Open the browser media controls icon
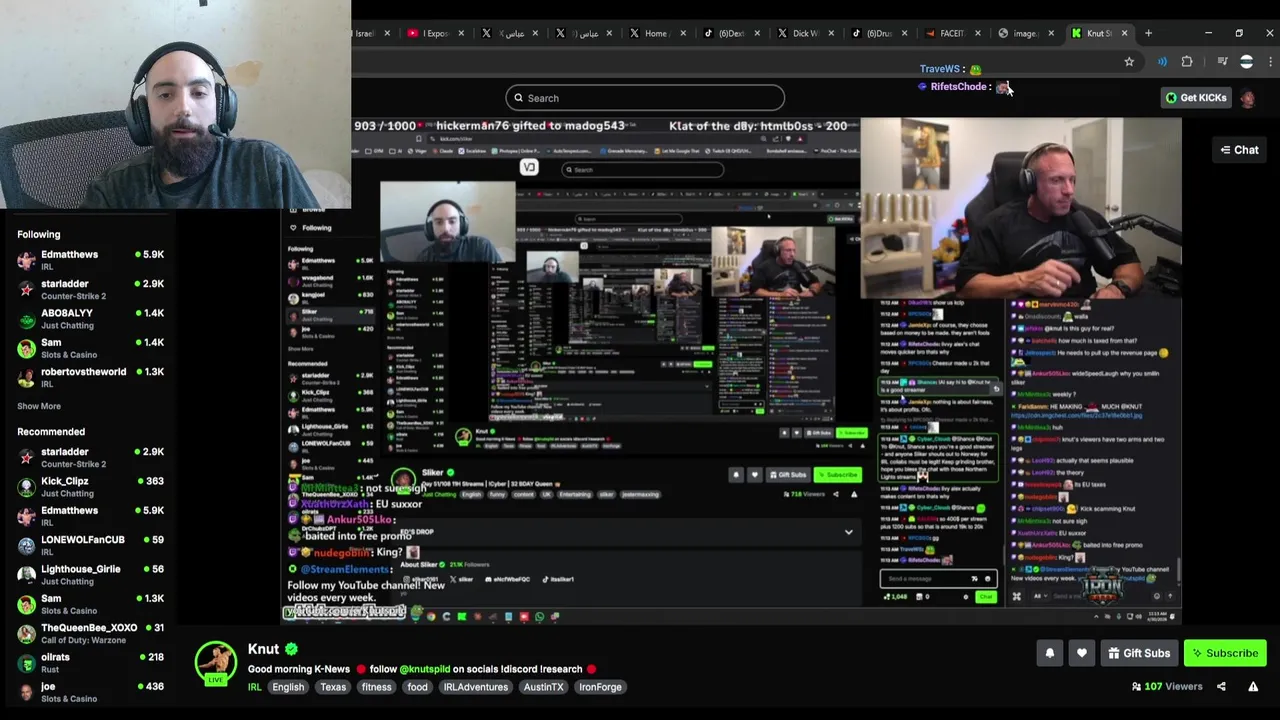Image resolution: width=1280 pixels, height=720 pixels. coord(1222,62)
